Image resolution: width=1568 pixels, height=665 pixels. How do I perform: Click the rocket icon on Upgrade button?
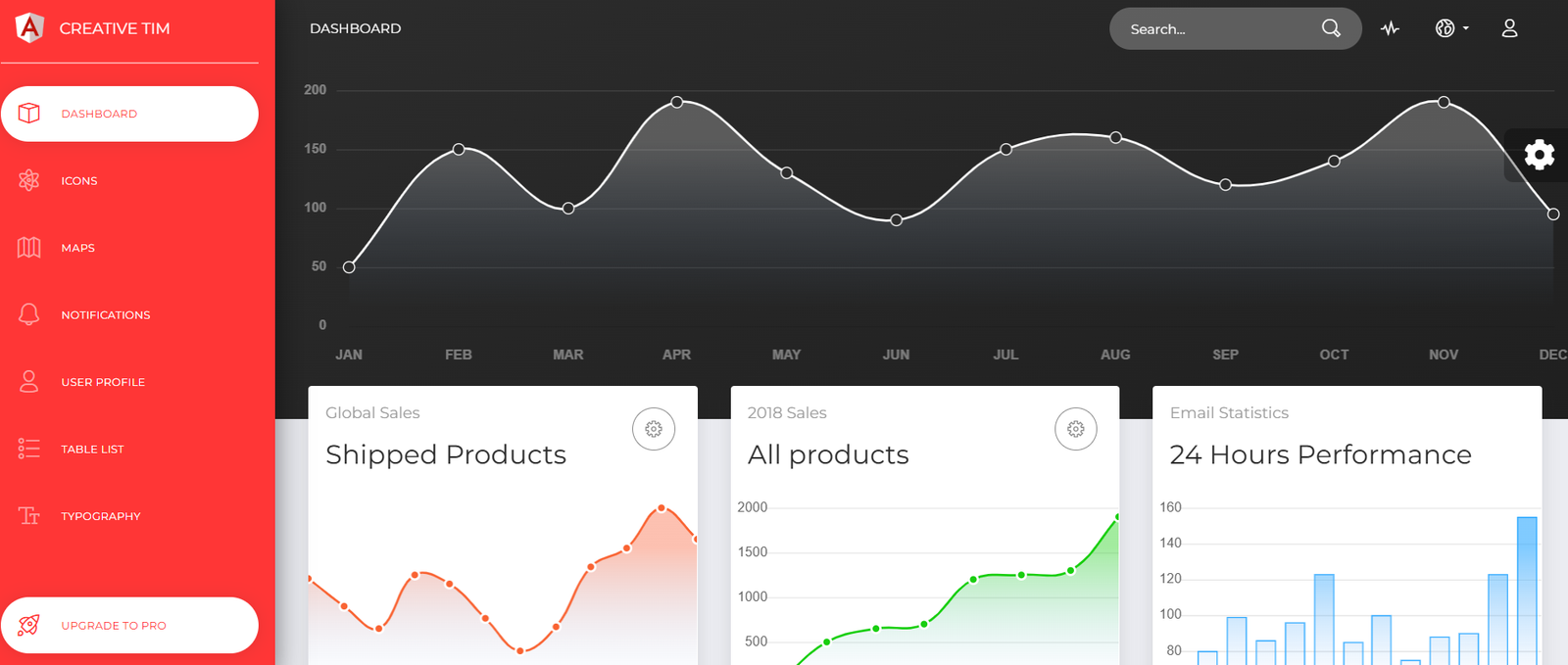point(29,625)
